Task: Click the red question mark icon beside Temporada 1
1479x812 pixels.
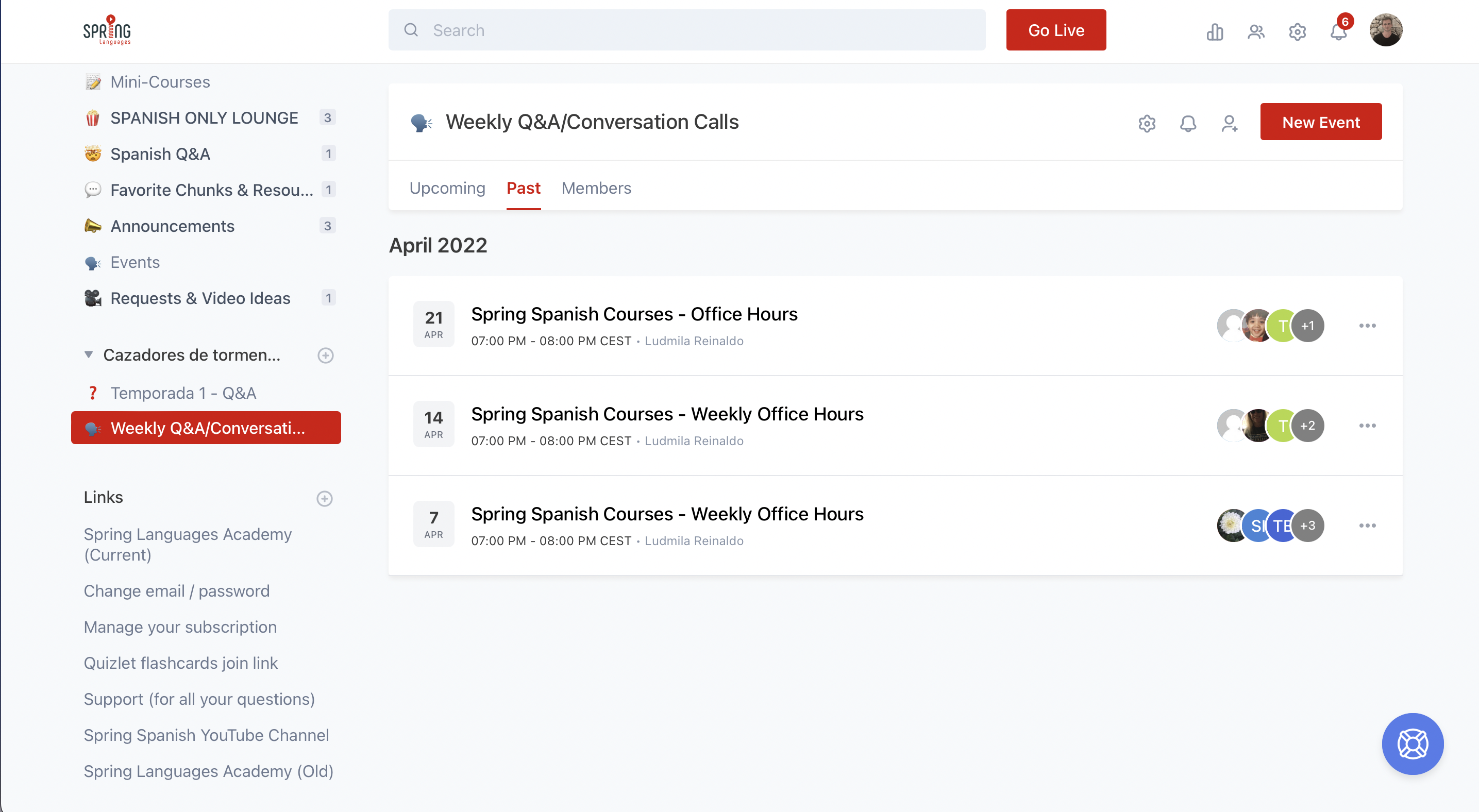Action: coord(92,393)
